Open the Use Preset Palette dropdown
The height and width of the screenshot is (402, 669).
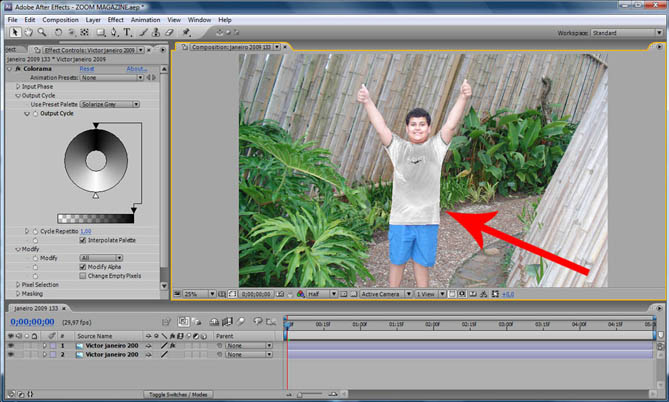[x=109, y=104]
